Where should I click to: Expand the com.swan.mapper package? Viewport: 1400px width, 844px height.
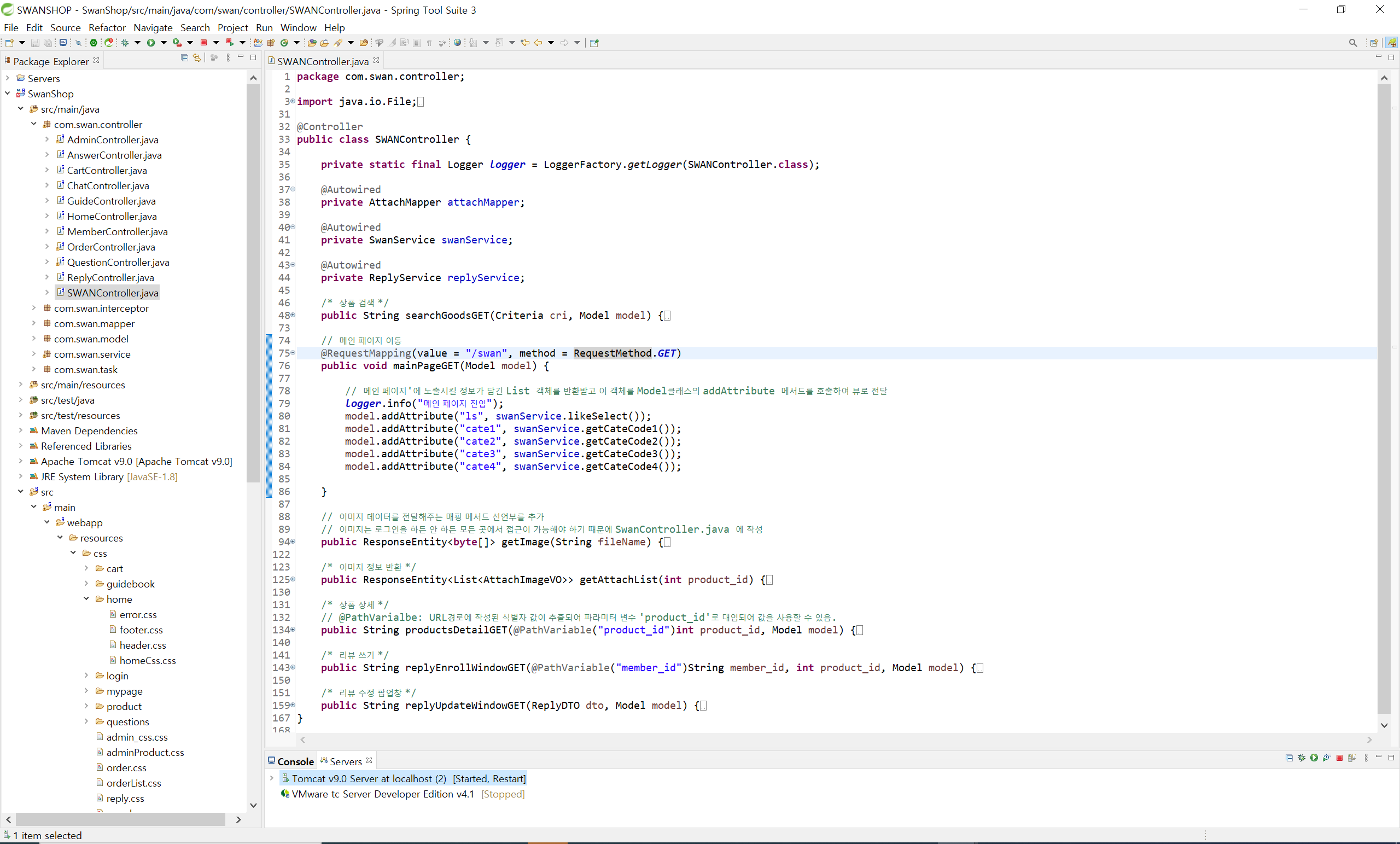point(34,323)
